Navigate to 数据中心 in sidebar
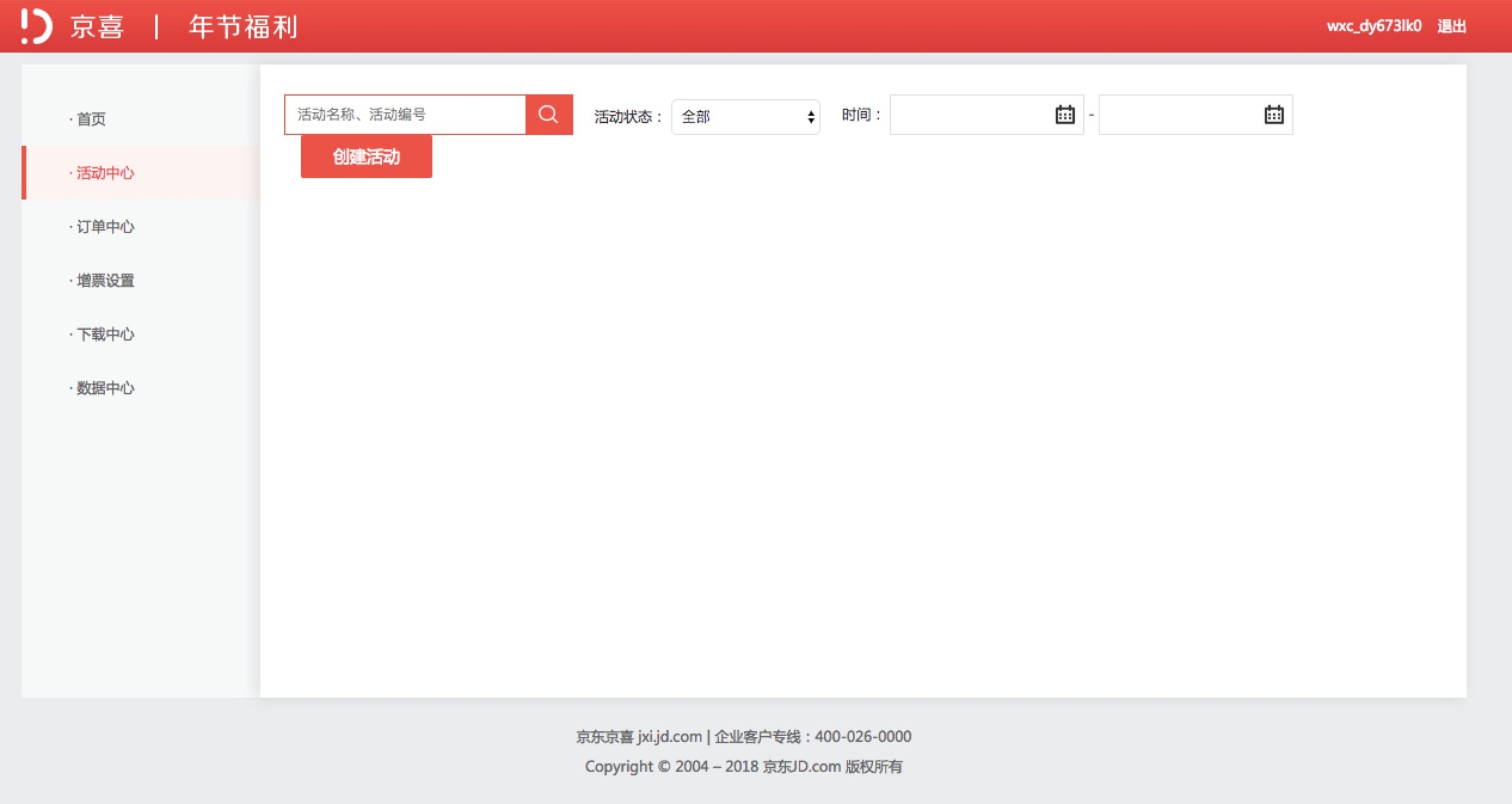This screenshot has height=804, width=1512. tap(105, 388)
